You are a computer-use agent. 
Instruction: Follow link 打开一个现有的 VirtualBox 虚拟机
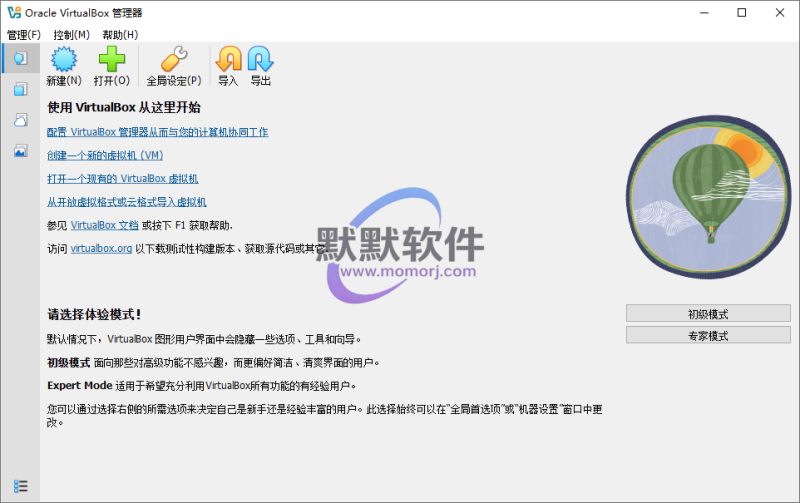click(x=122, y=179)
